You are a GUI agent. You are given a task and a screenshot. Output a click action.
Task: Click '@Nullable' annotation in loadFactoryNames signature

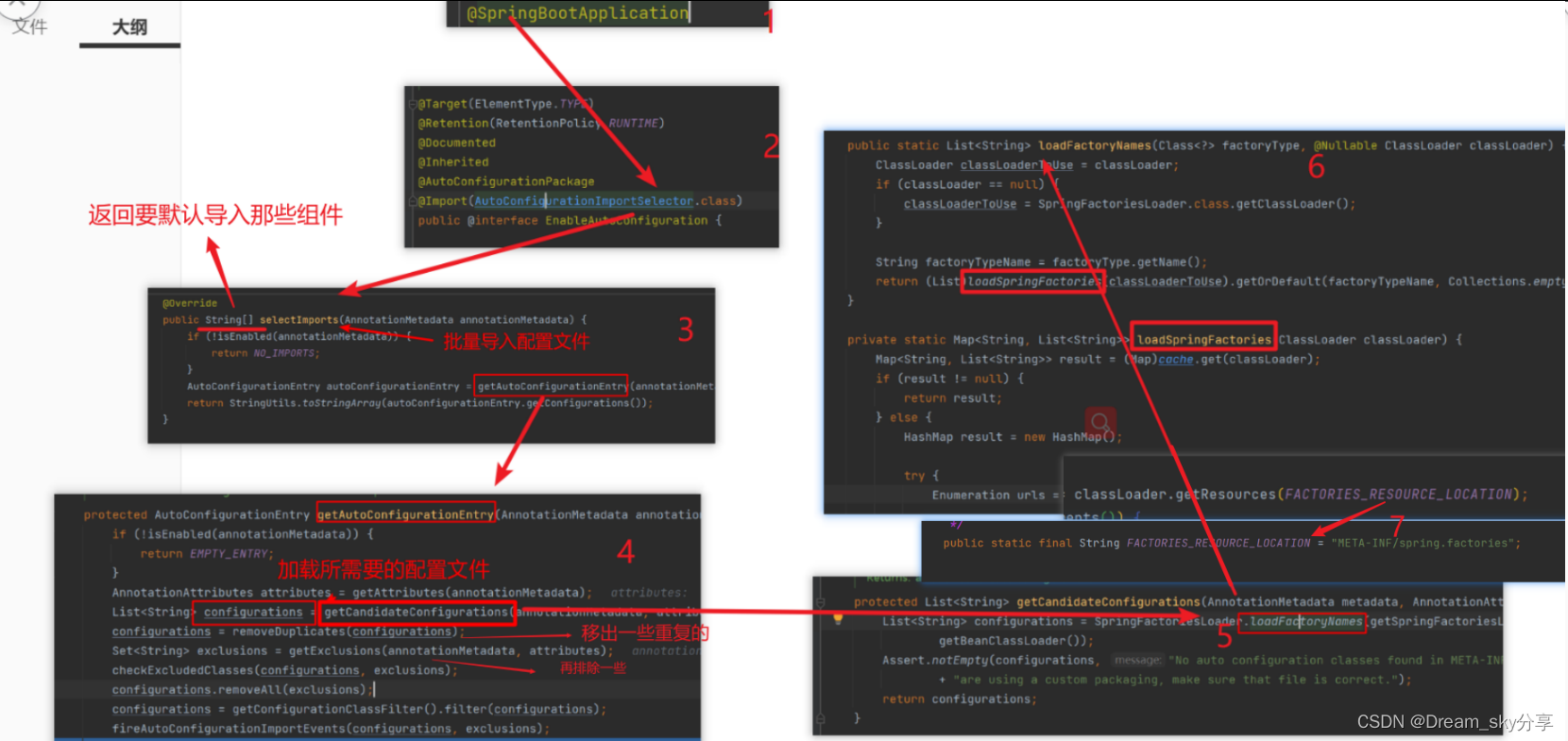tap(1345, 145)
